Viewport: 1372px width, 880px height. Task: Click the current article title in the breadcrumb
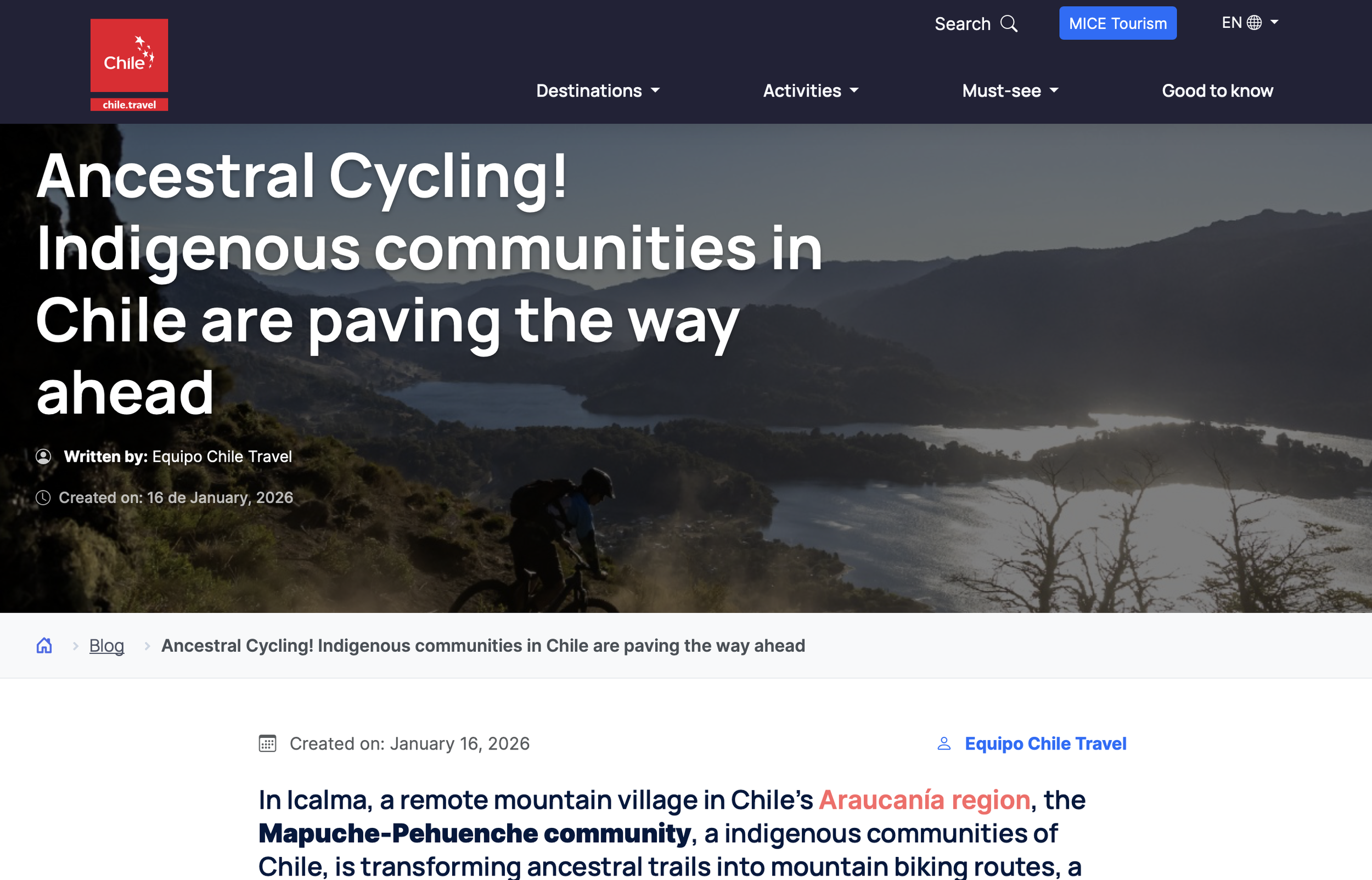click(483, 645)
